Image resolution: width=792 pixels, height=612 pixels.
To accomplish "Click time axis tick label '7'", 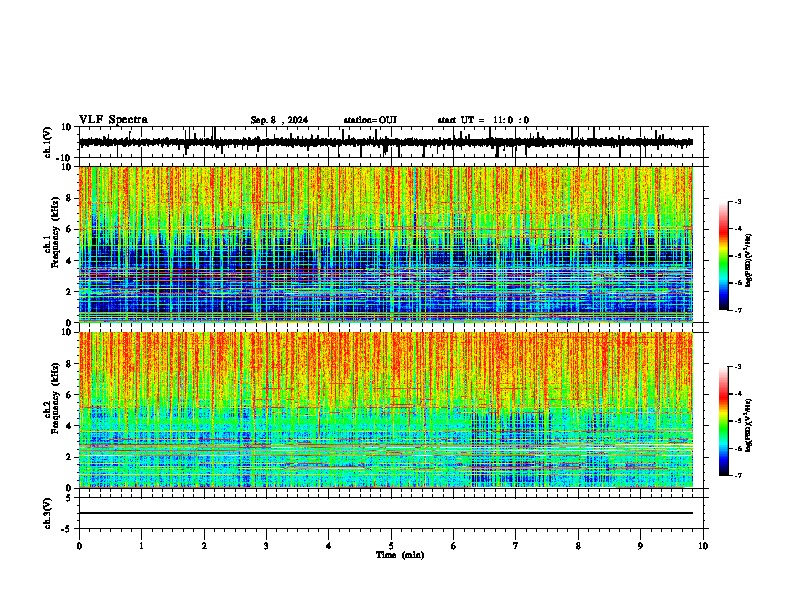I will click(x=516, y=546).
